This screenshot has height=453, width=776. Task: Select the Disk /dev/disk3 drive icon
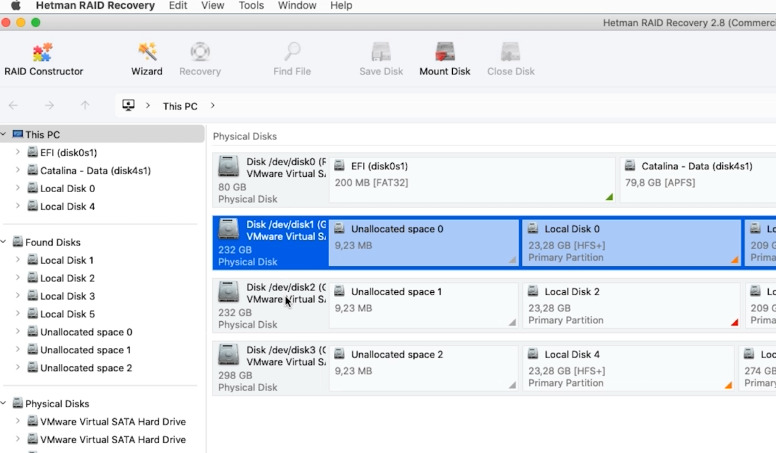point(228,355)
